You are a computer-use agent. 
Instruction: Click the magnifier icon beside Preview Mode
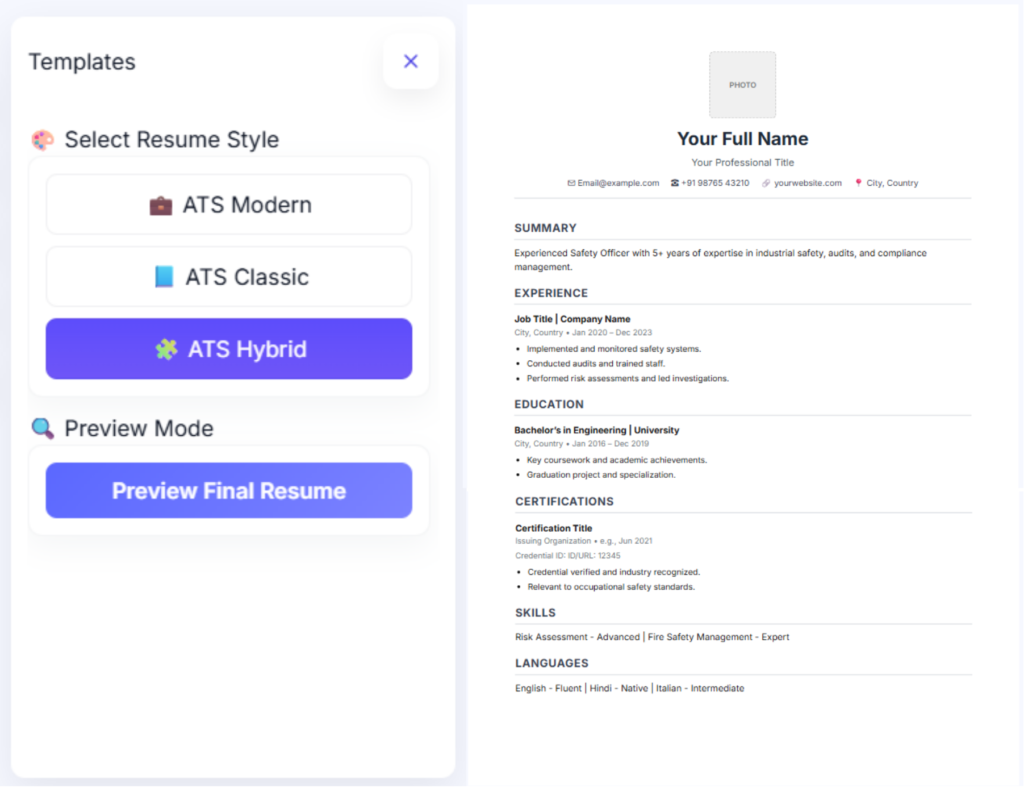(x=42, y=429)
